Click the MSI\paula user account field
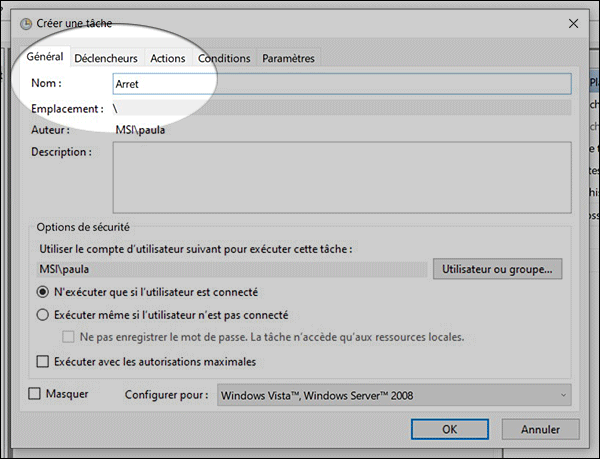Viewport: 600px width, 459px height. point(231,269)
